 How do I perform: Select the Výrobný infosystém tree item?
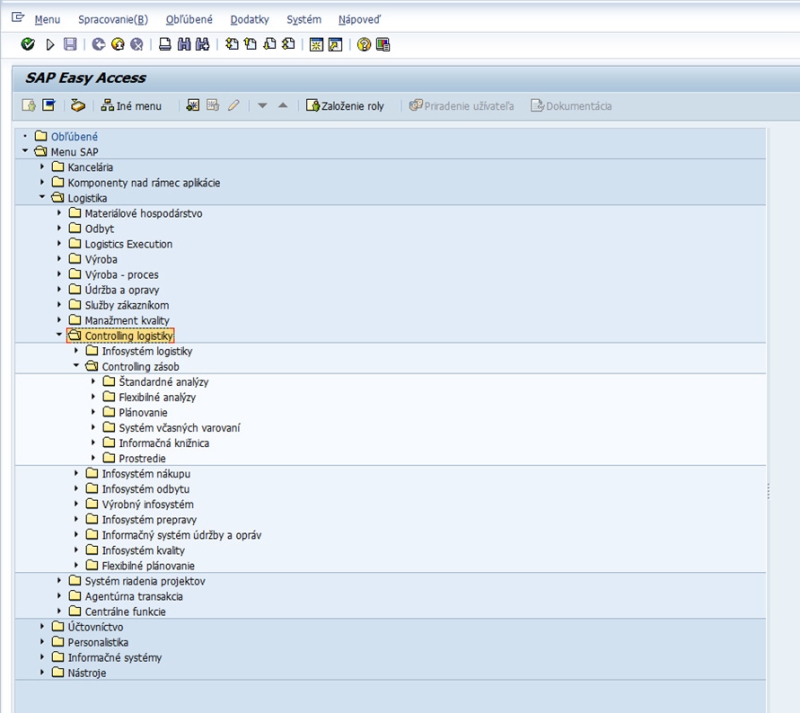(147, 504)
